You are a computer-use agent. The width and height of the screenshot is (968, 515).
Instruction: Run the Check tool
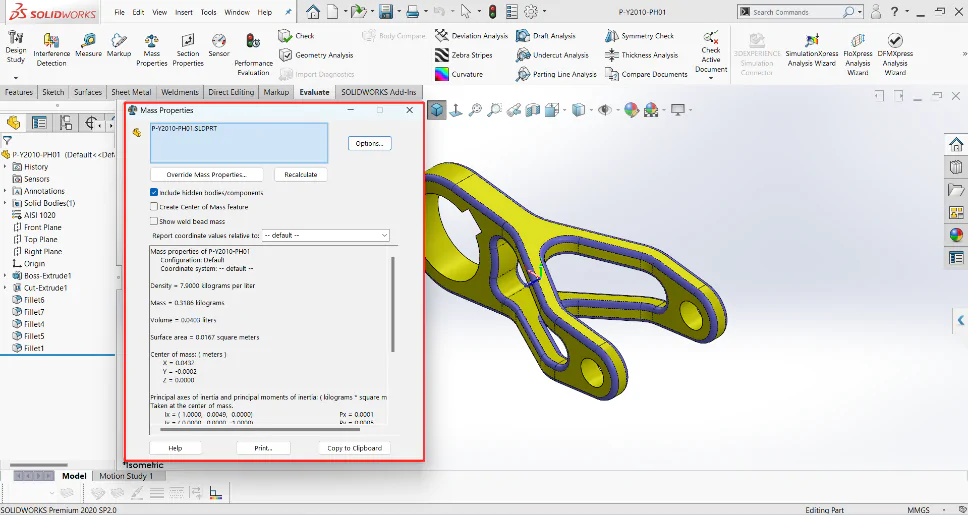296,36
